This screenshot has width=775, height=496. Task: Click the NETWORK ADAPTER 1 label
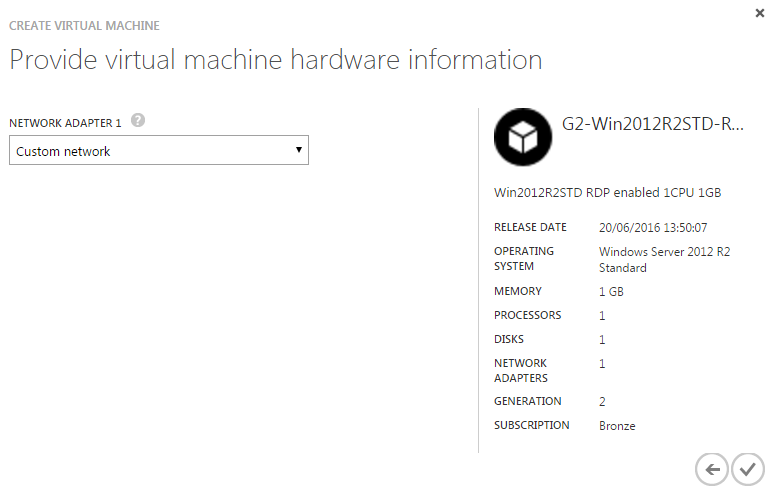point(65,123)
